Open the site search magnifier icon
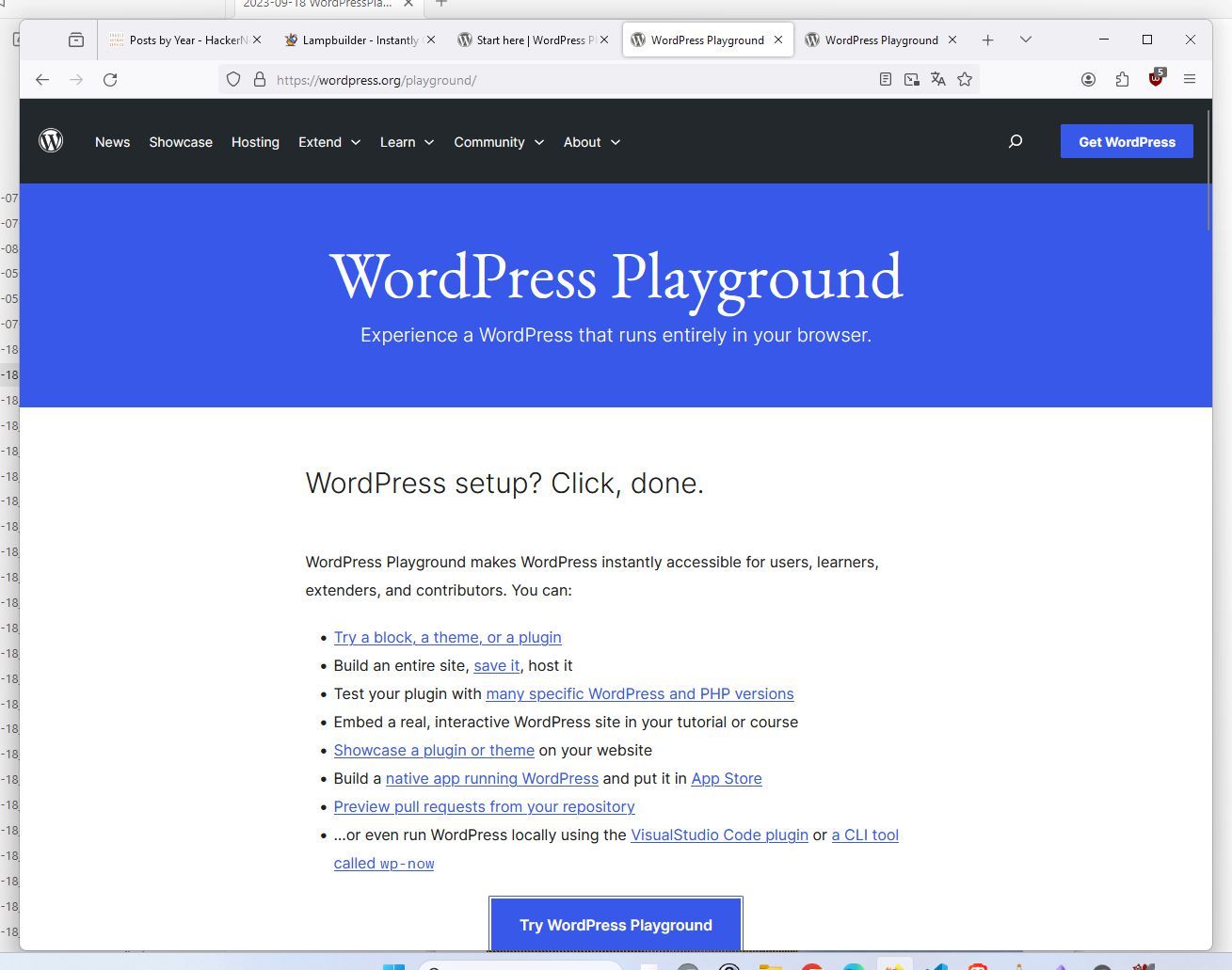Viewport: 1232px width, 970px height. 1015,141
